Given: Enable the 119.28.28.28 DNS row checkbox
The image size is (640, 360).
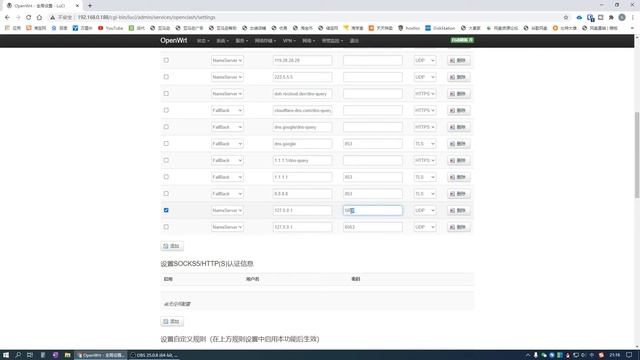Looking at the screenshot, I should tap(166, 60).
